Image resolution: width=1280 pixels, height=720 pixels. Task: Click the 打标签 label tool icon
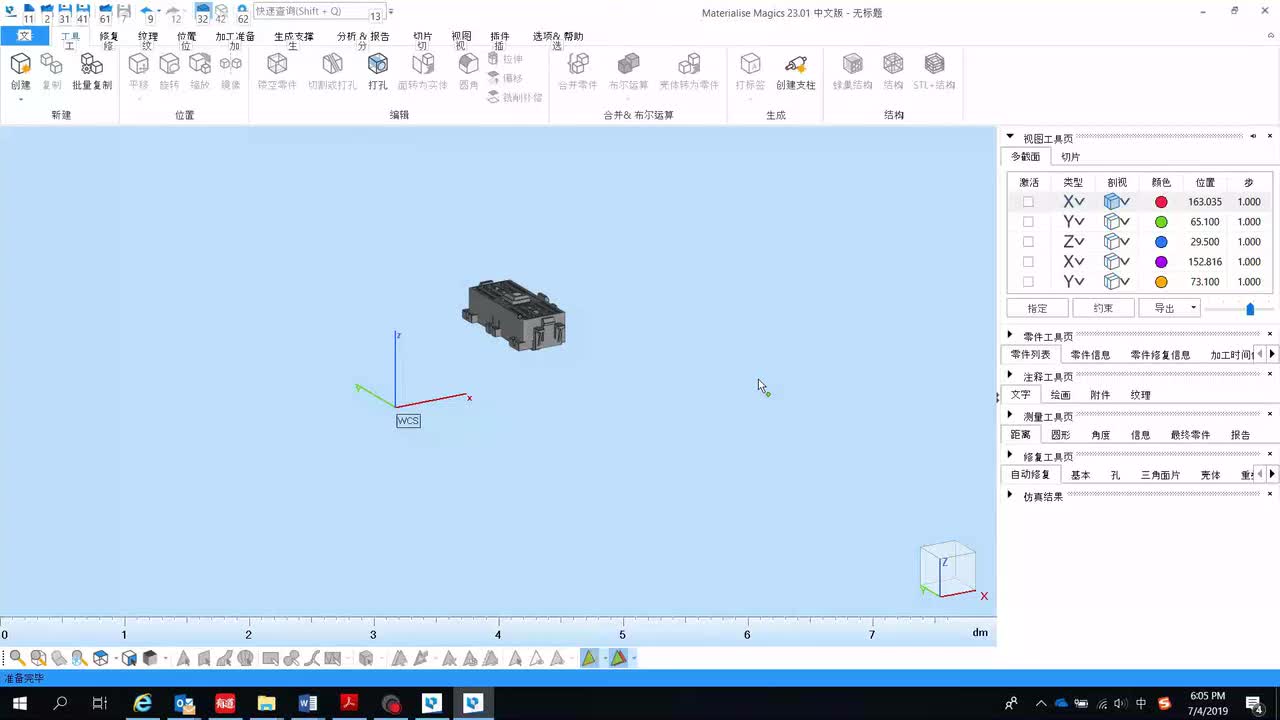[750, 65]
